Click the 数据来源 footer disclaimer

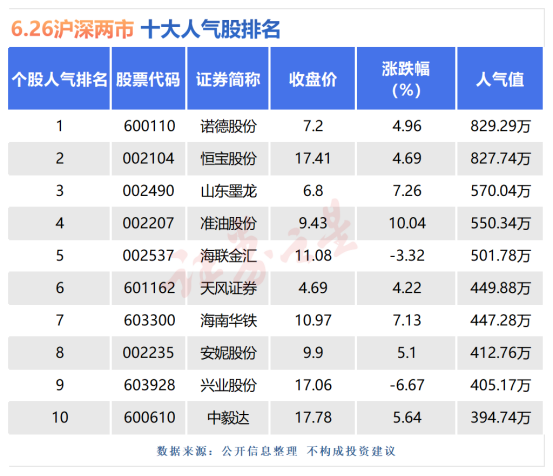click(276, 451)
